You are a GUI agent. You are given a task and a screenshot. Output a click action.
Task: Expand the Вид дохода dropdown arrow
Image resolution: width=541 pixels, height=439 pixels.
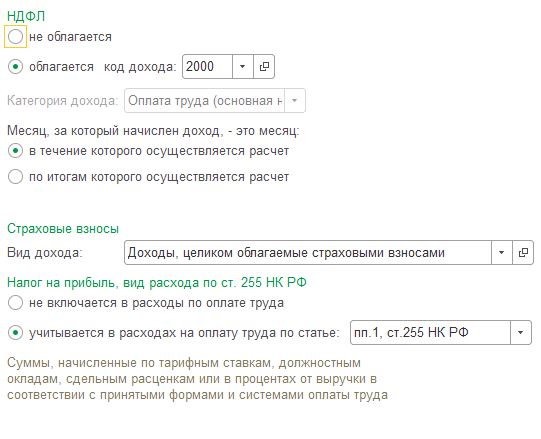click(x=502, y=253)
